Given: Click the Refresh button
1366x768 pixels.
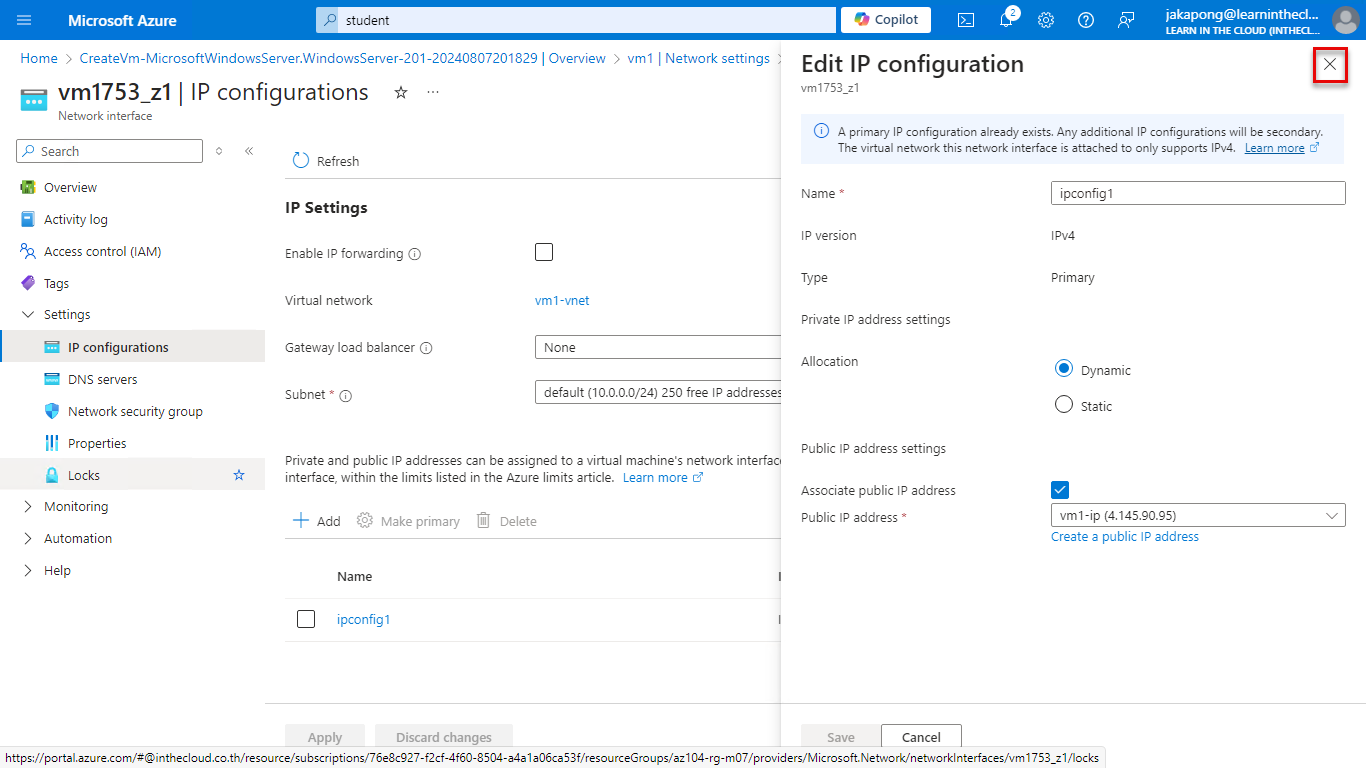Looking at the screenshot, I should coord(326,161).
